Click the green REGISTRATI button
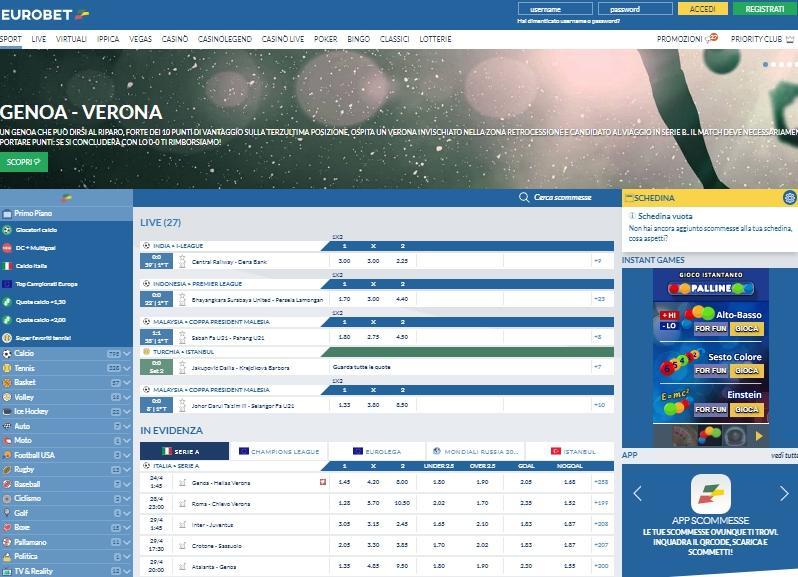 click(x=764, y=9)
